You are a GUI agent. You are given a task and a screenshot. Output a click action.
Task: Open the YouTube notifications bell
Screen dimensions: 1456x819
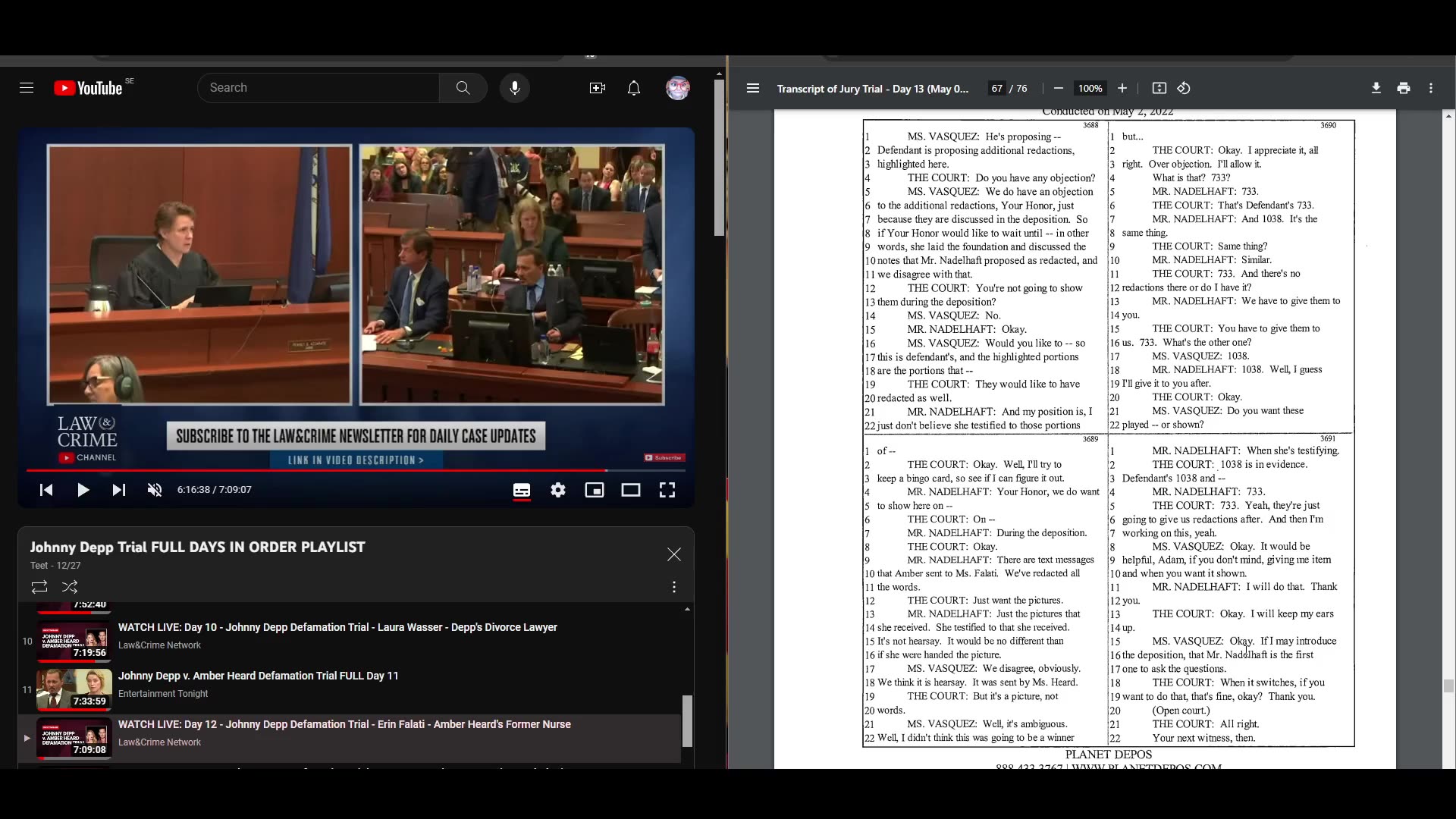[634, 88]
